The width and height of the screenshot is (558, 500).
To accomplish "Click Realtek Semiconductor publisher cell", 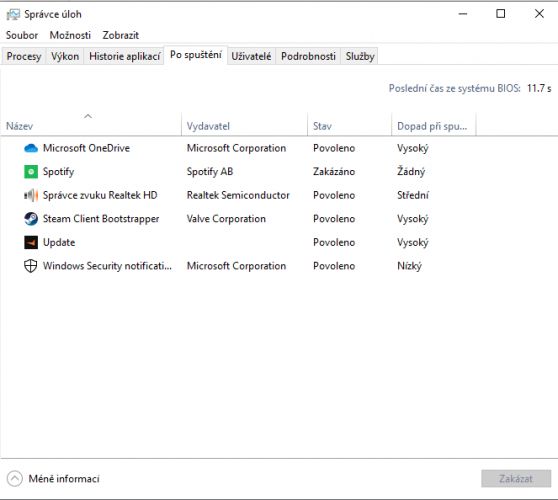I will point(238,195).
